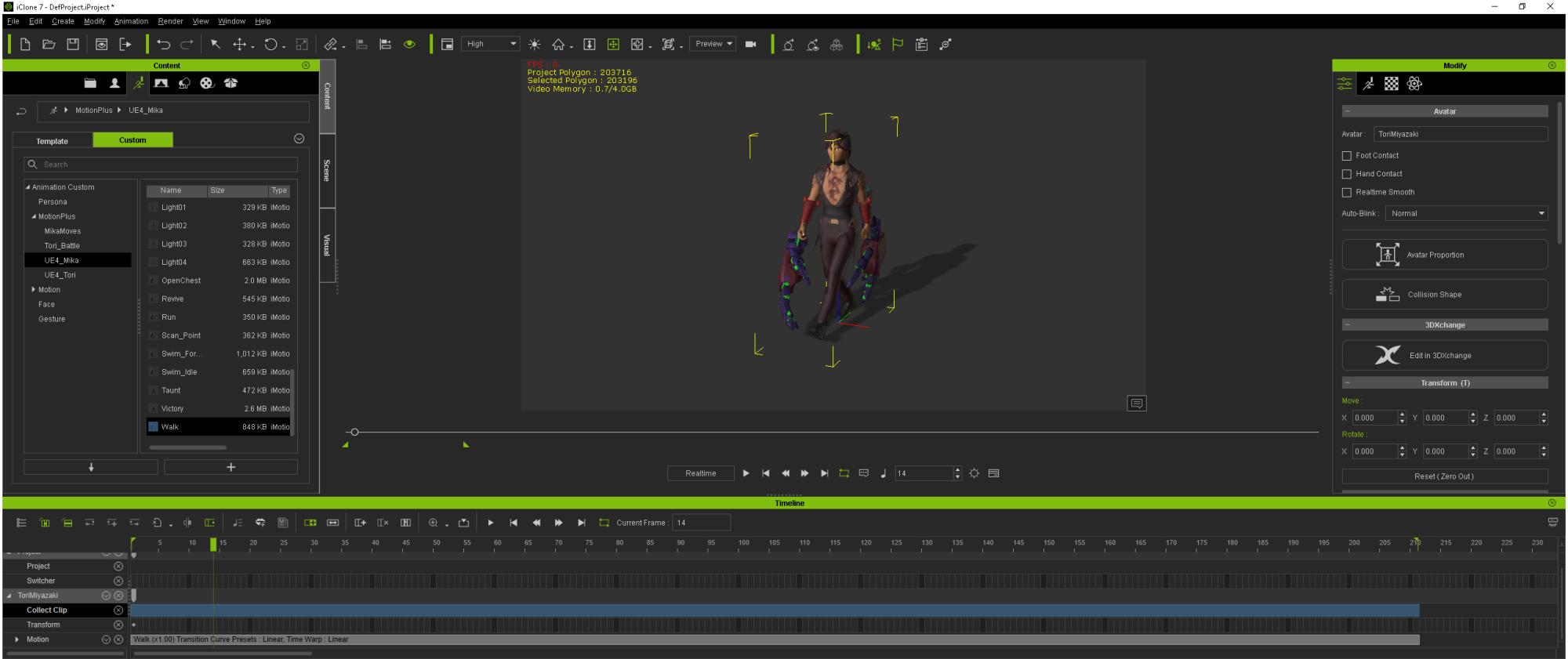The width and height of the screenshot is (1568, 659).
Task: Click the plus Add button below file list
Action: pyautogui.click(x=230, y=467)
